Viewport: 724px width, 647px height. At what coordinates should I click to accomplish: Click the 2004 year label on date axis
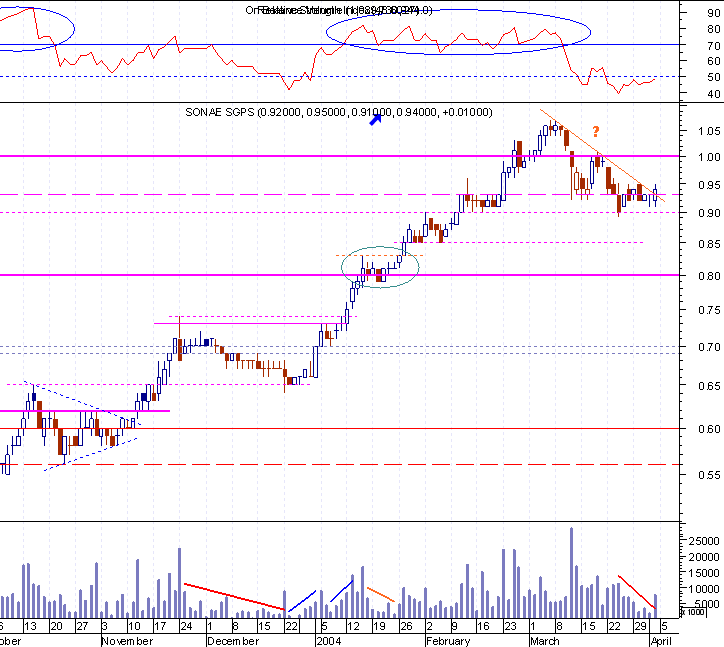(x=328, y=641)
